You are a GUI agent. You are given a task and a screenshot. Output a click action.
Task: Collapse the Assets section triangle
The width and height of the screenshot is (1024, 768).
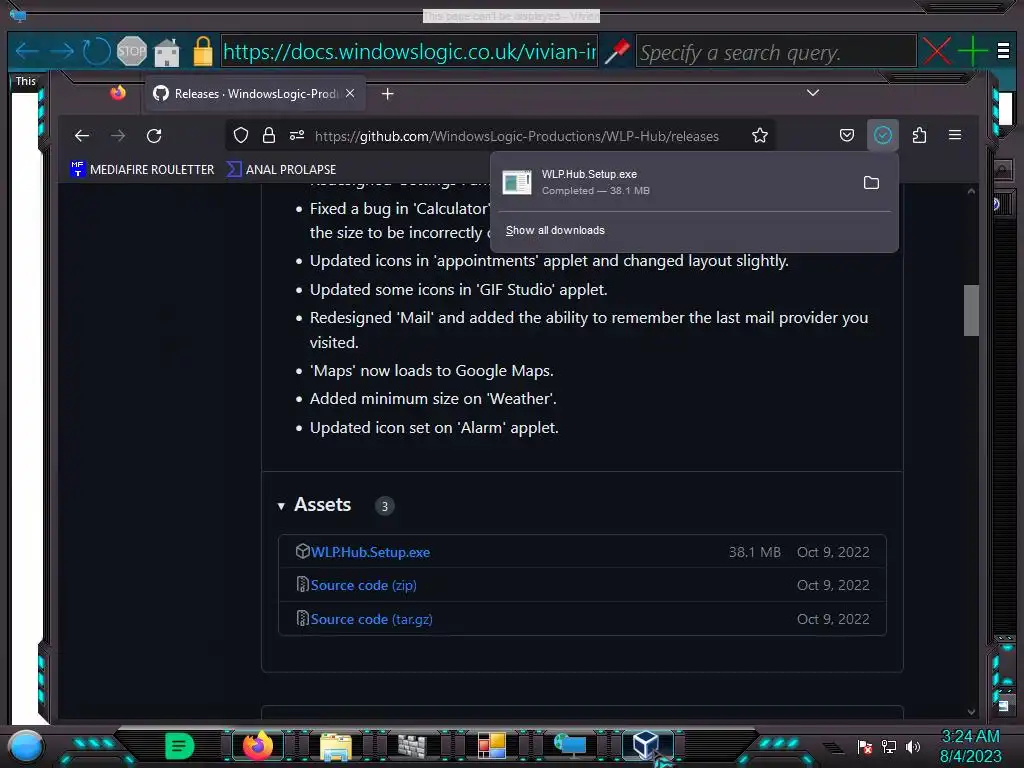(x=281, y=505)
